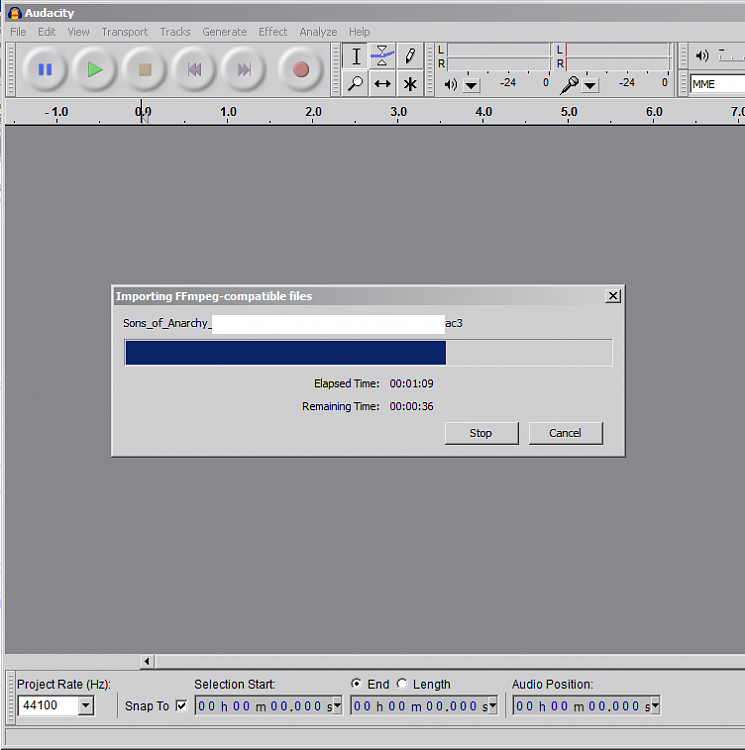Click the input recording level meter
This screenshot has width=745, height=750.
(618, 56)
